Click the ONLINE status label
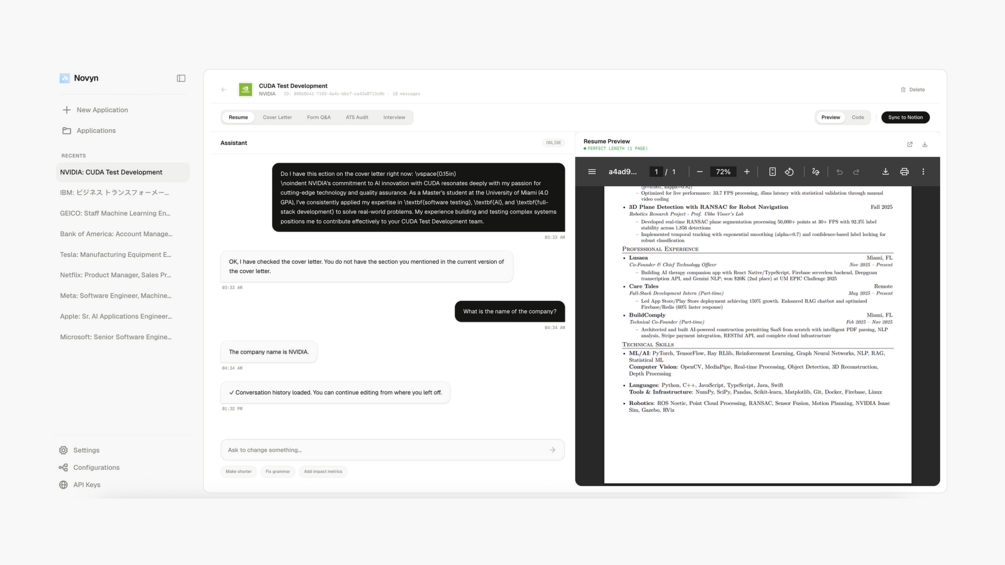The height and width of the screenshot is (565, 1005). [x=553, y=143]
